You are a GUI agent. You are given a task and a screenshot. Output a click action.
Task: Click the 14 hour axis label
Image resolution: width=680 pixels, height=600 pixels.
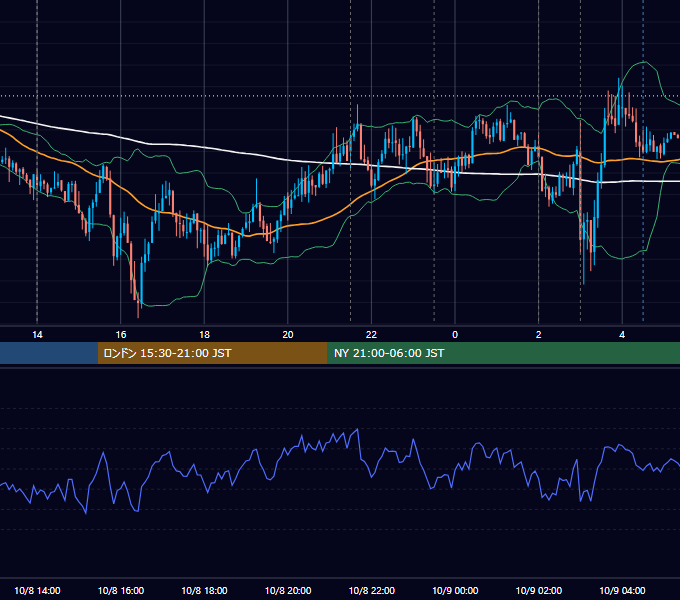tap(37, 335)
